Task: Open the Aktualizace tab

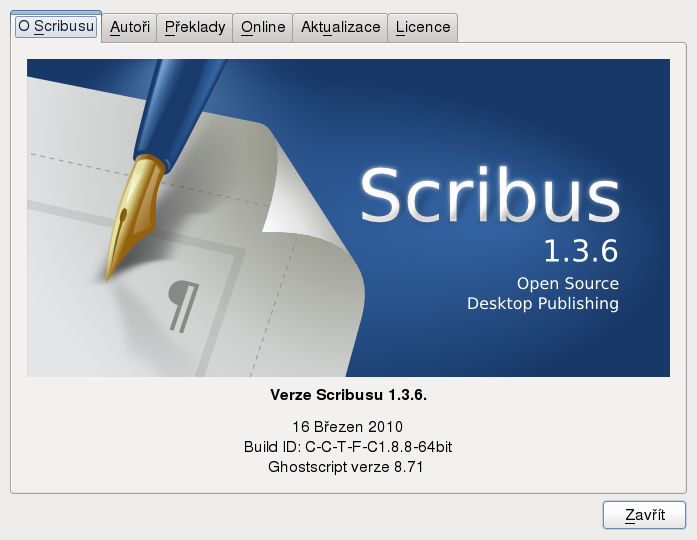Action: (340, 28)
